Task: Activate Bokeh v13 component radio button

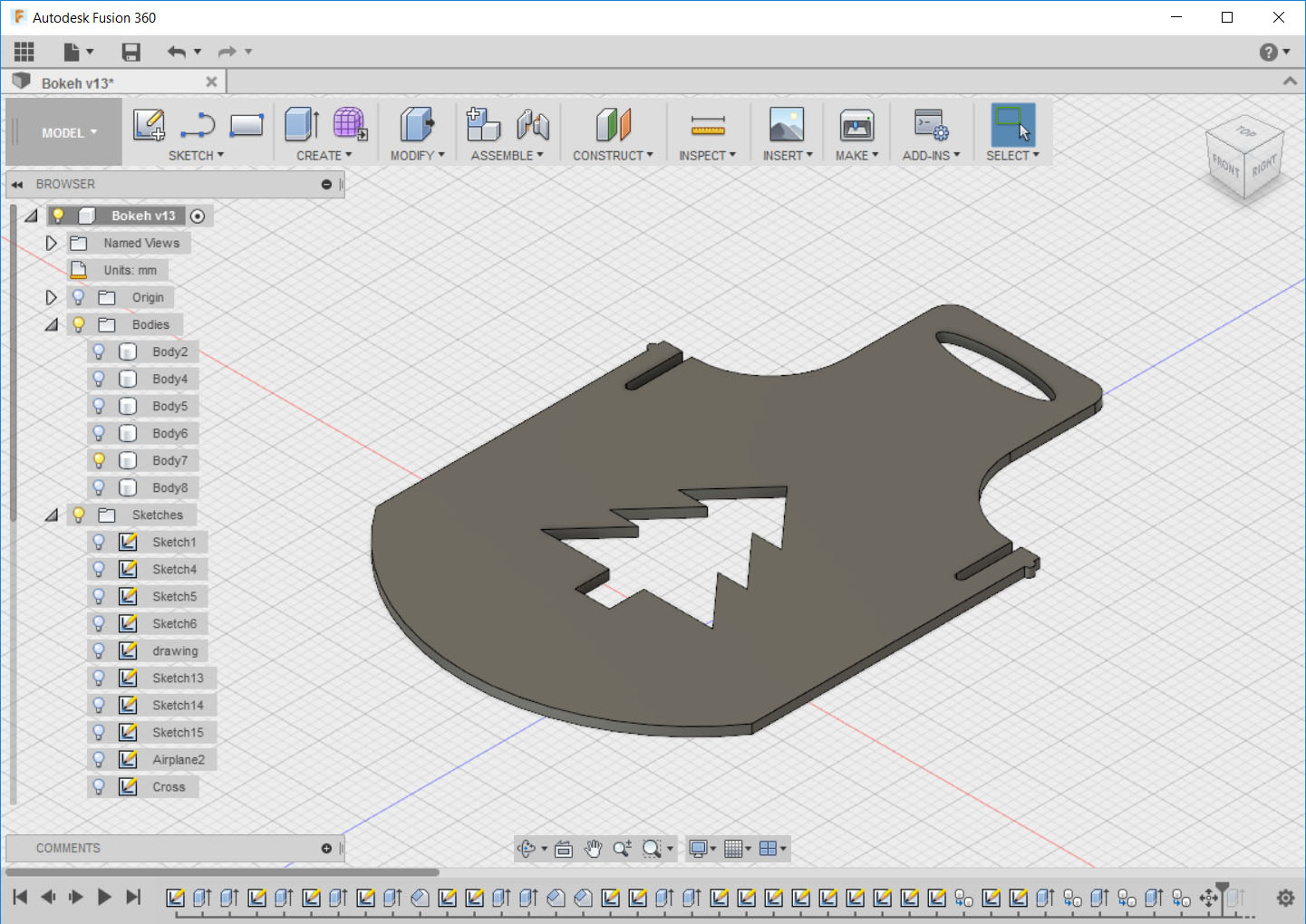Action: click(198, 216)
